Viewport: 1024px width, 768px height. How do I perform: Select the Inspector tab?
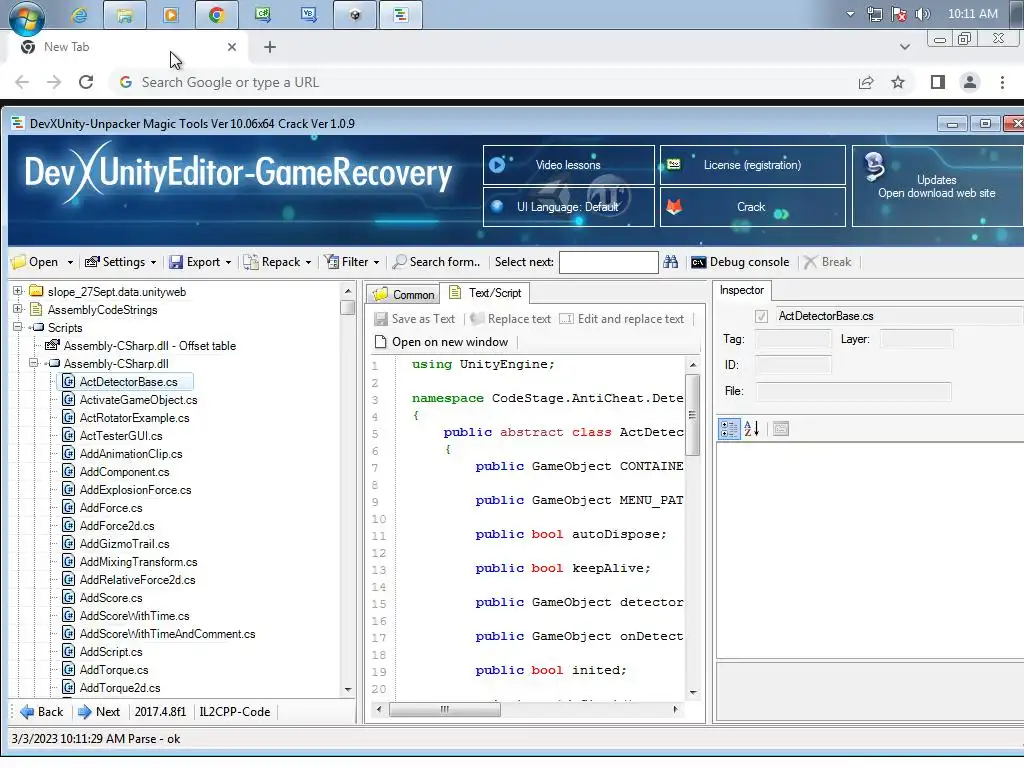[x=742, y=290]
